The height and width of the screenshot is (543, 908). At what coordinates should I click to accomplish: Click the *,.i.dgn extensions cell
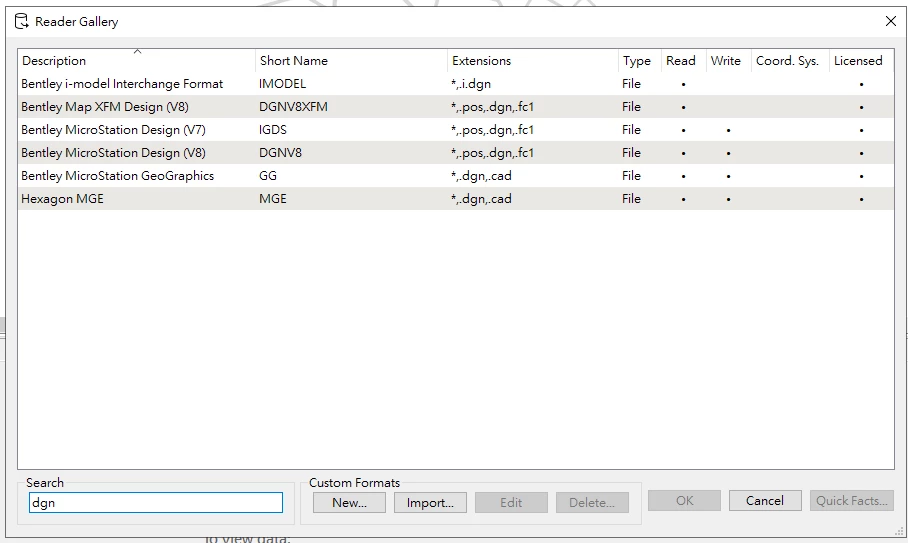coord(471,84)
